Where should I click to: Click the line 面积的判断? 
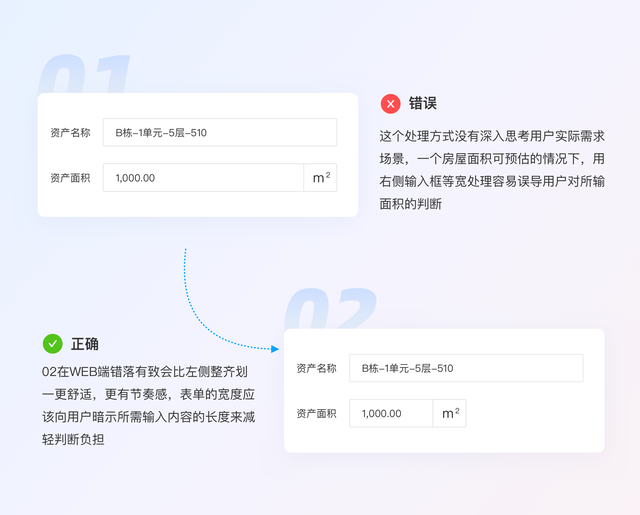[411, 204]
